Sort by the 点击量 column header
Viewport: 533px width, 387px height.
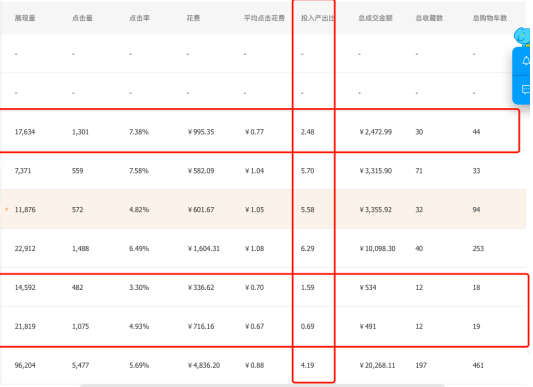click(82, 18)
